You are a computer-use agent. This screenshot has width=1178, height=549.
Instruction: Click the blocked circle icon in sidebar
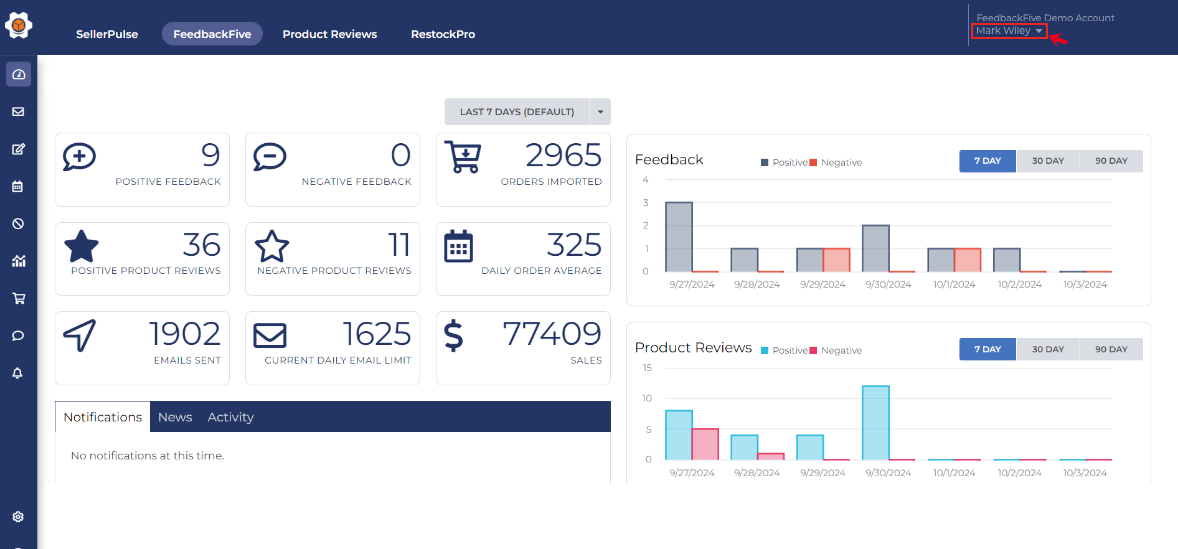coord(18,223)
